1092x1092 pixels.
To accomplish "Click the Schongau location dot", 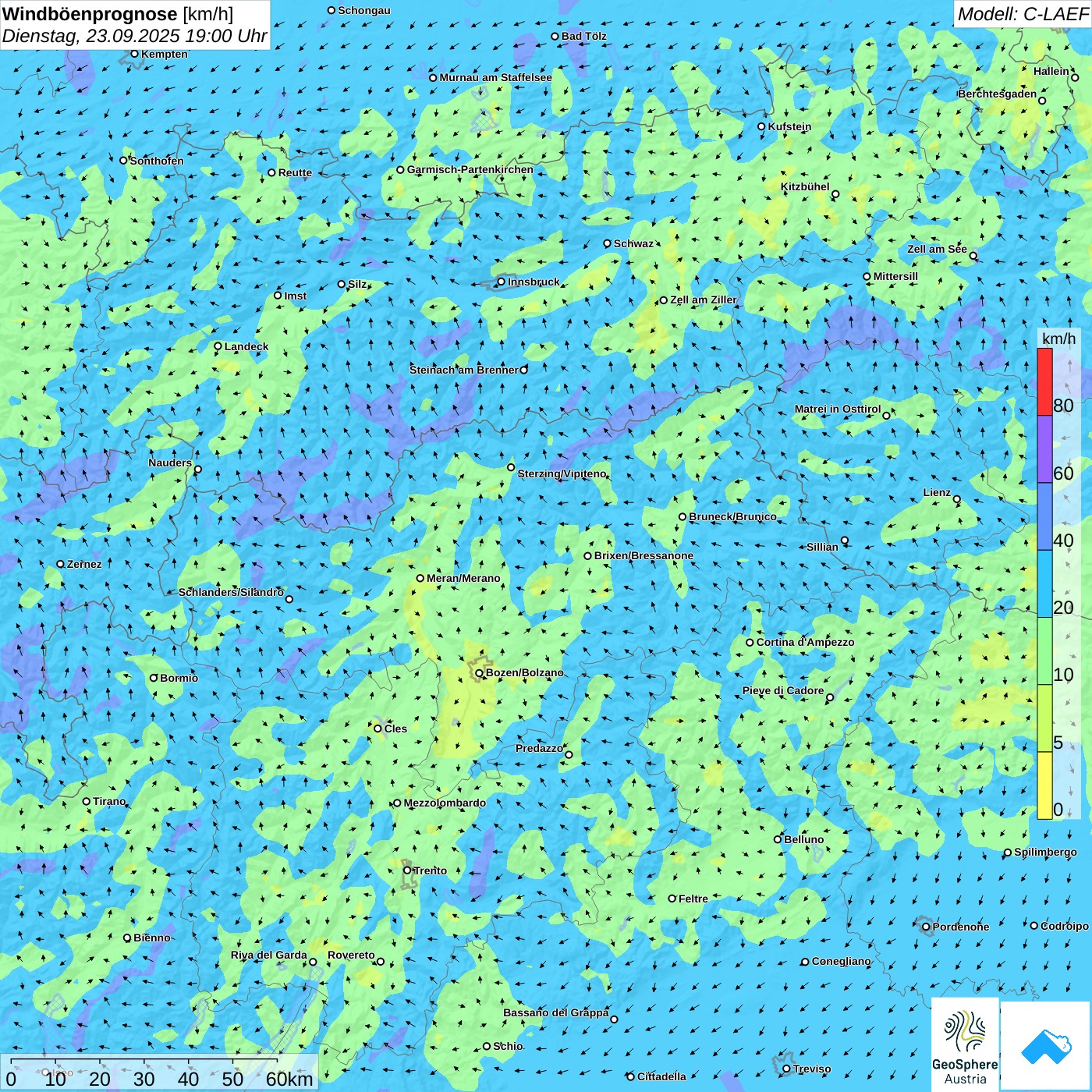I will point(331,10).
